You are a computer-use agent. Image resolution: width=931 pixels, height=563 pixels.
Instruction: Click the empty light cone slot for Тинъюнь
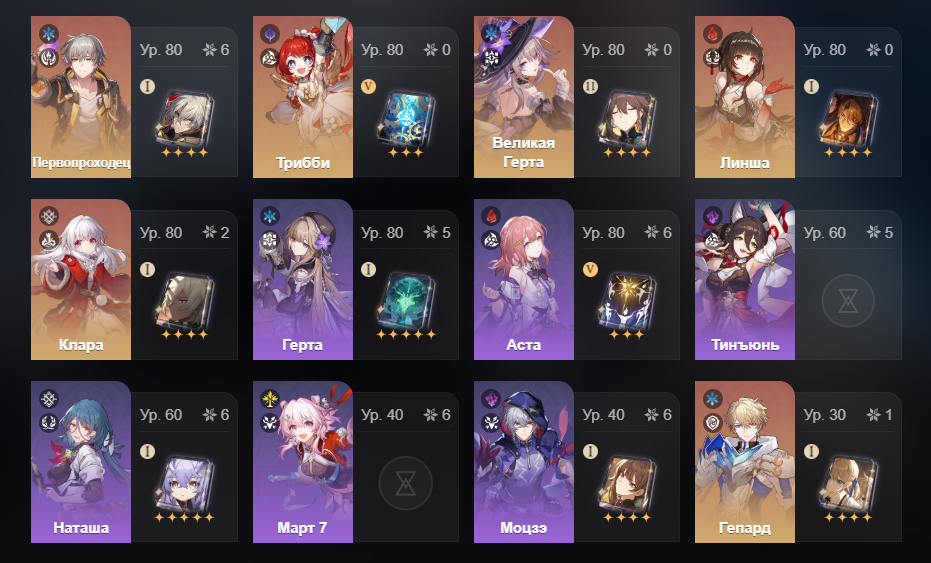(848, 301)
